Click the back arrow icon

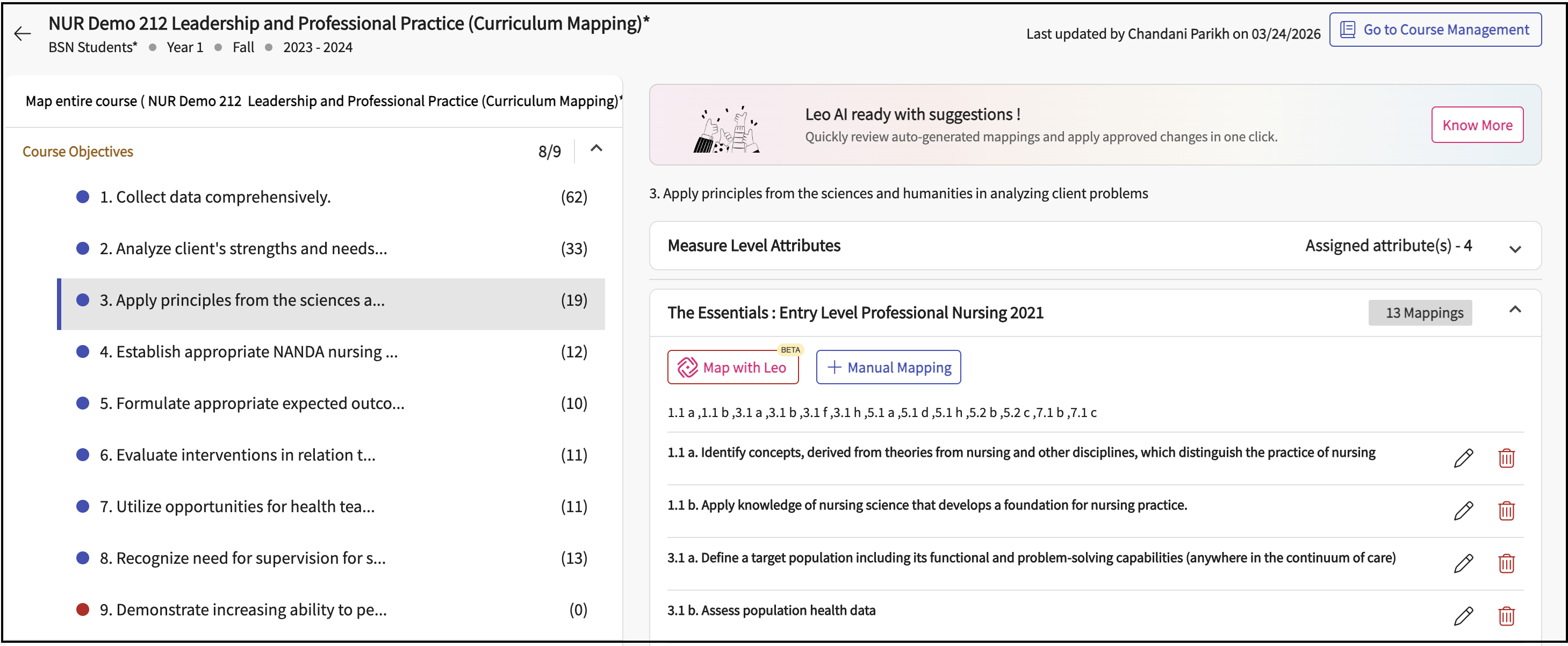[x=23, y=33]
